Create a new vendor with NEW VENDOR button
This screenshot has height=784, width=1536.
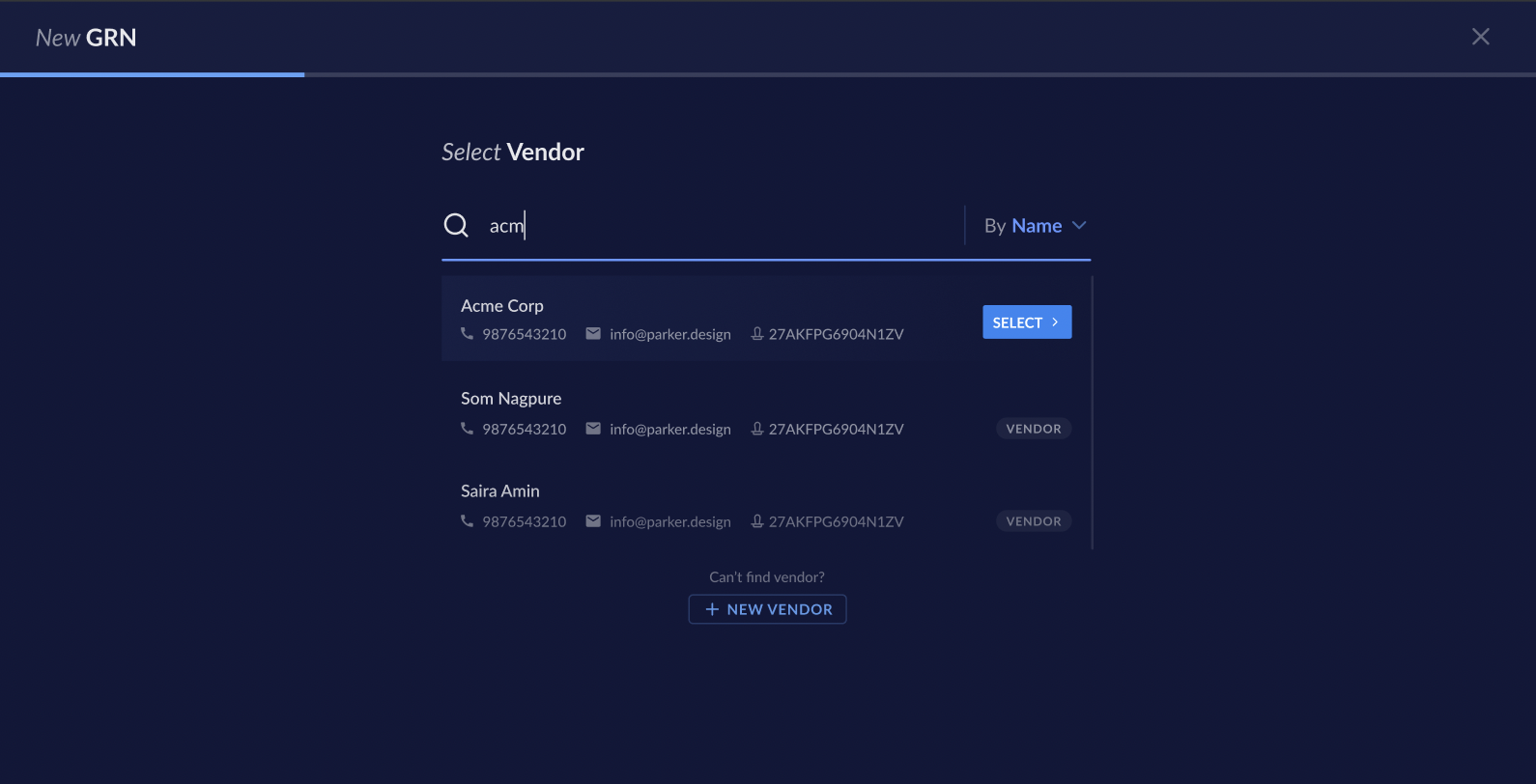pyautogui.click(x=767, y=609)
